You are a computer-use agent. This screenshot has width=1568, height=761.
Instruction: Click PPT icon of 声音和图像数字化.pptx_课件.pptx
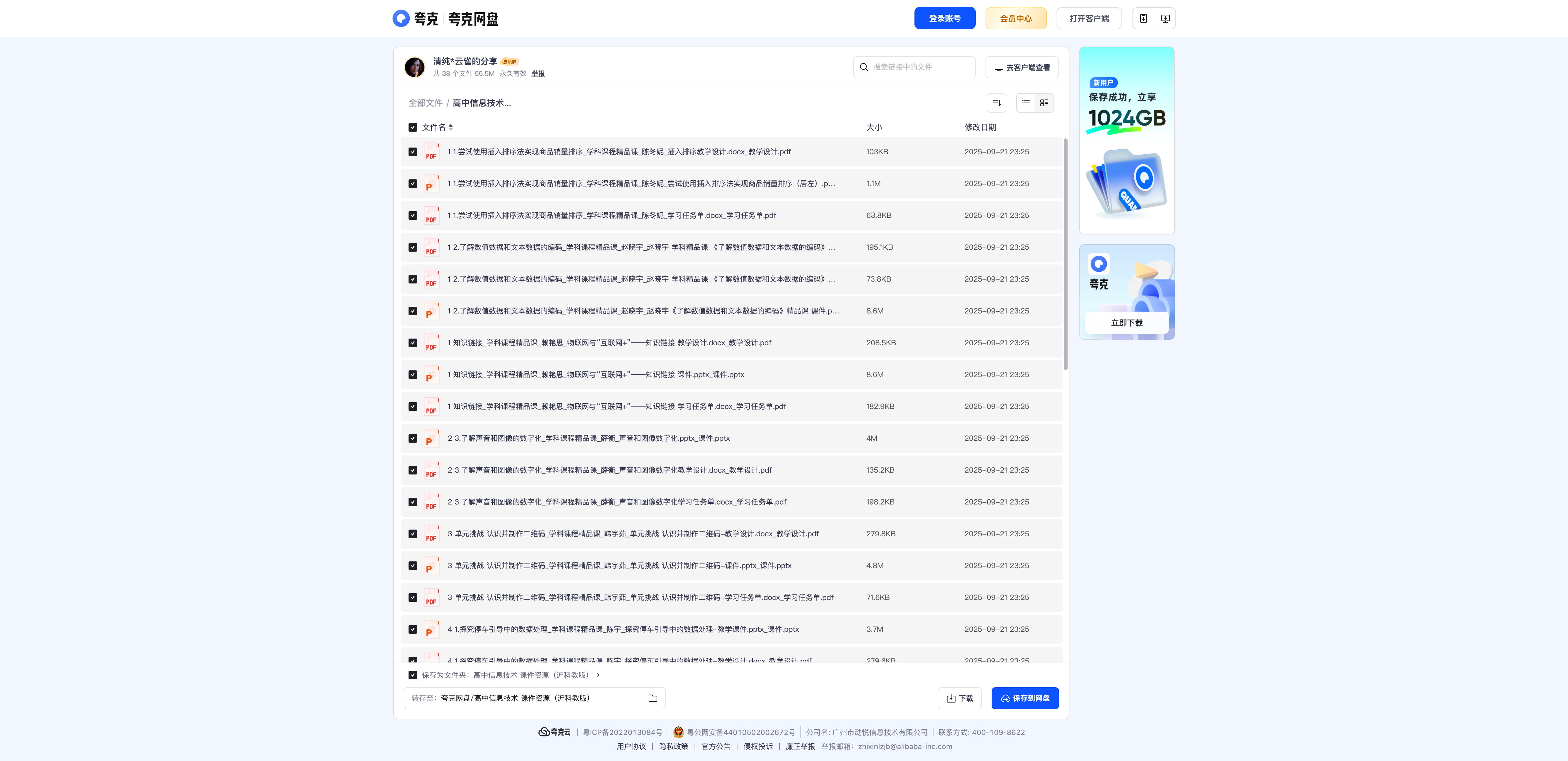432,438
